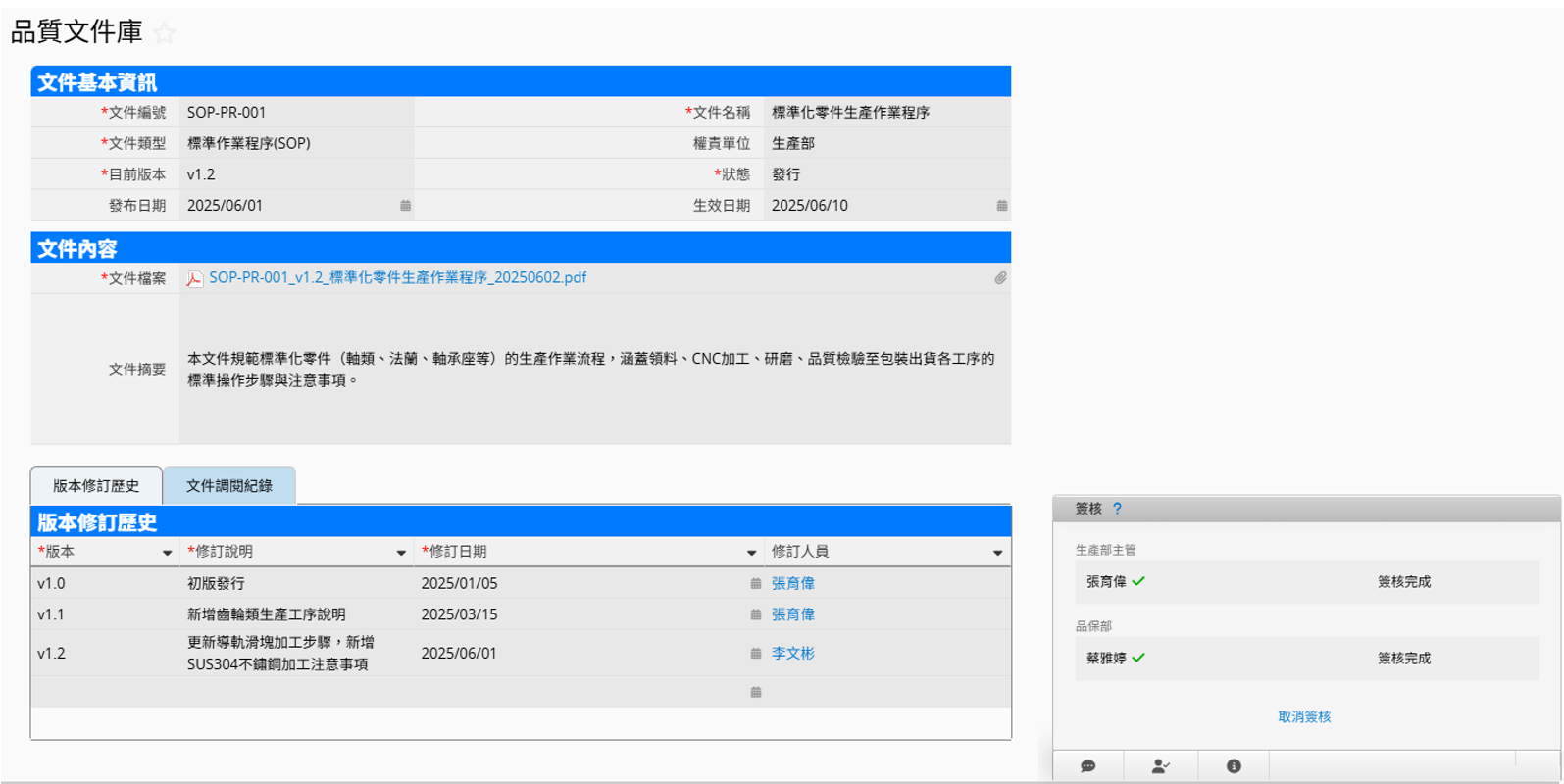
Task: Click the green checkmark beside 蔡雅婷
Action: (1138, 658)
